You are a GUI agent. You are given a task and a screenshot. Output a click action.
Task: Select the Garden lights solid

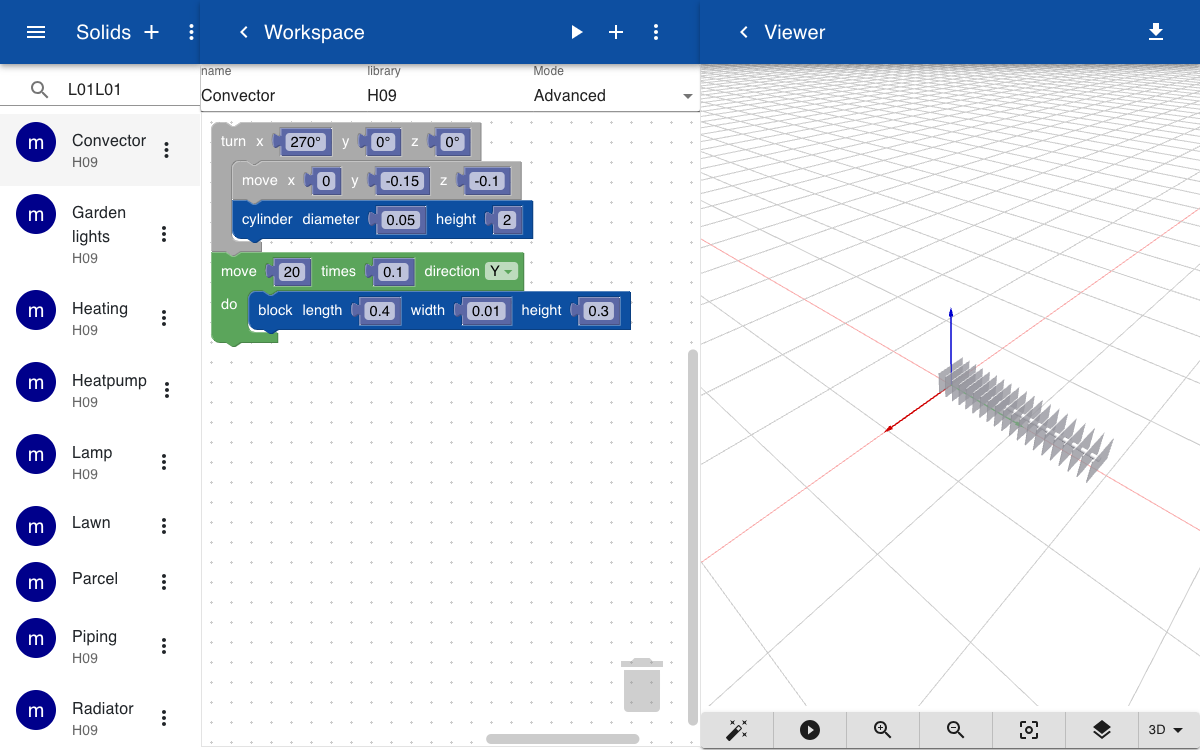tap(100, 234)
